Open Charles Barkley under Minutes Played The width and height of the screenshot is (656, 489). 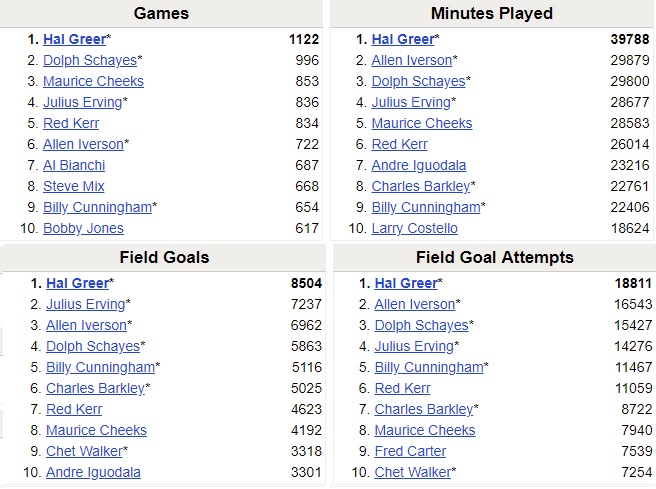click(x=420, y=186)
